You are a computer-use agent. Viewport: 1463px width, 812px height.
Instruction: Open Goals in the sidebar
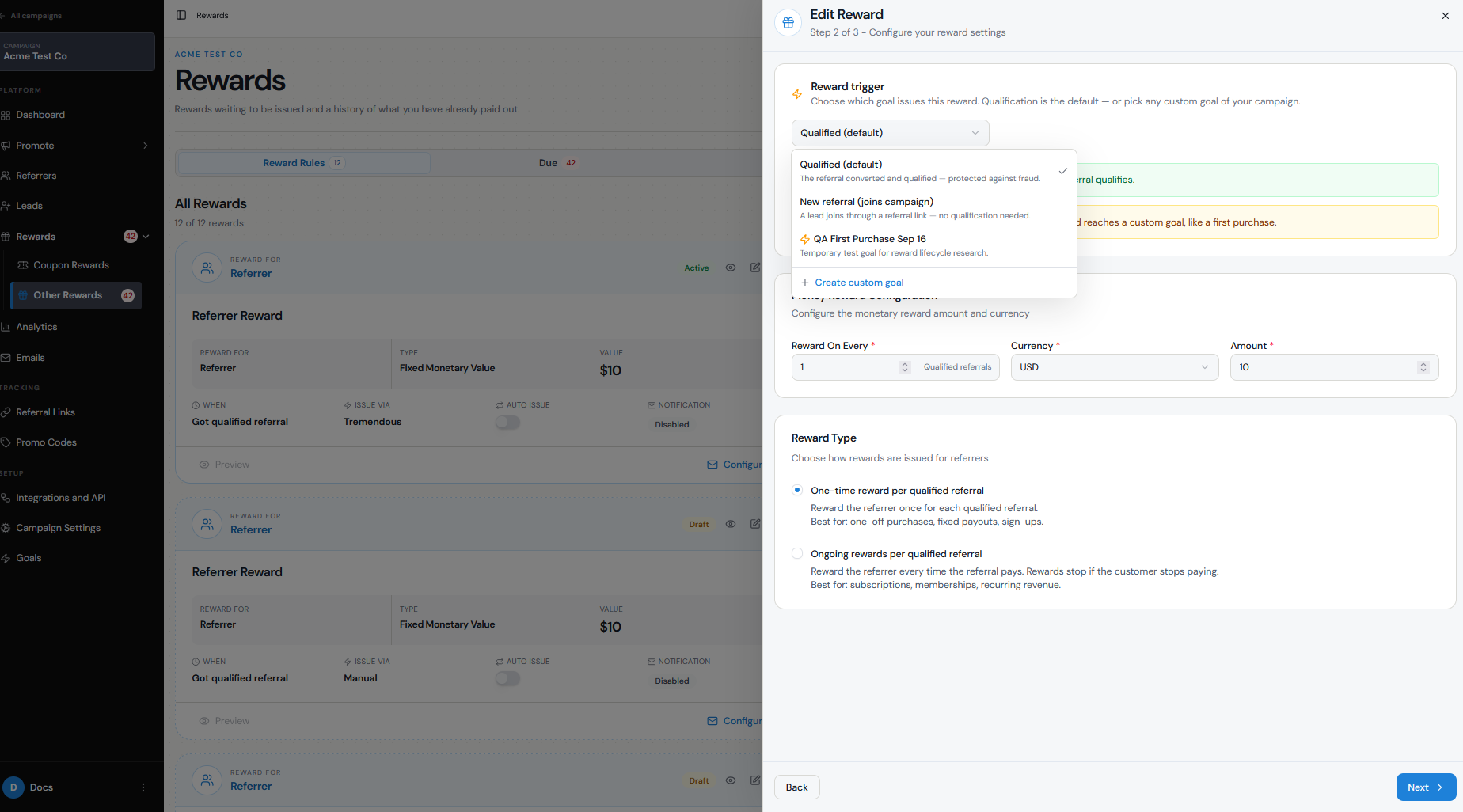click(28, 558)
